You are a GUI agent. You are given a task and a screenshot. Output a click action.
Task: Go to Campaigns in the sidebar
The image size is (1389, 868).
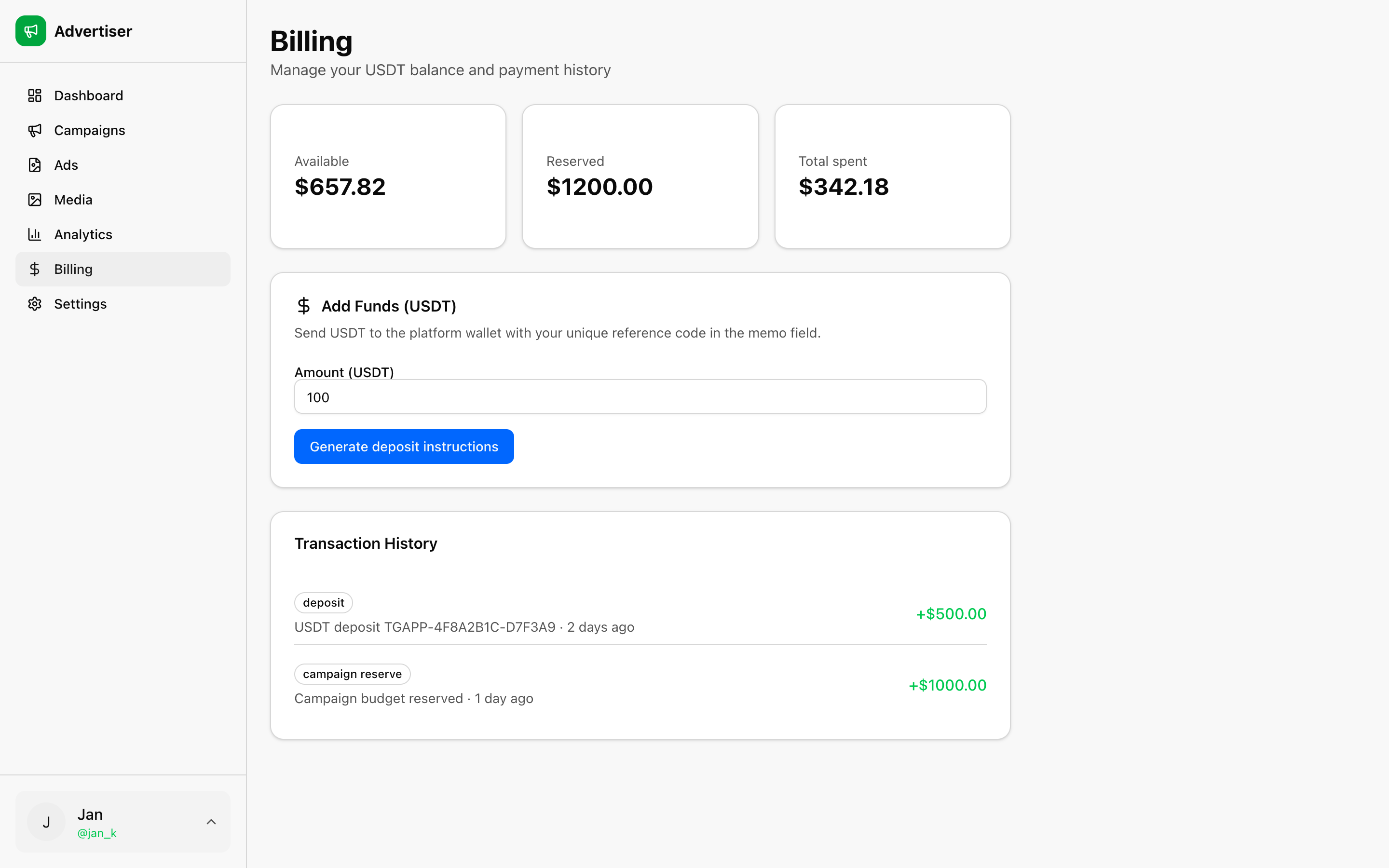tap(123, 130)
